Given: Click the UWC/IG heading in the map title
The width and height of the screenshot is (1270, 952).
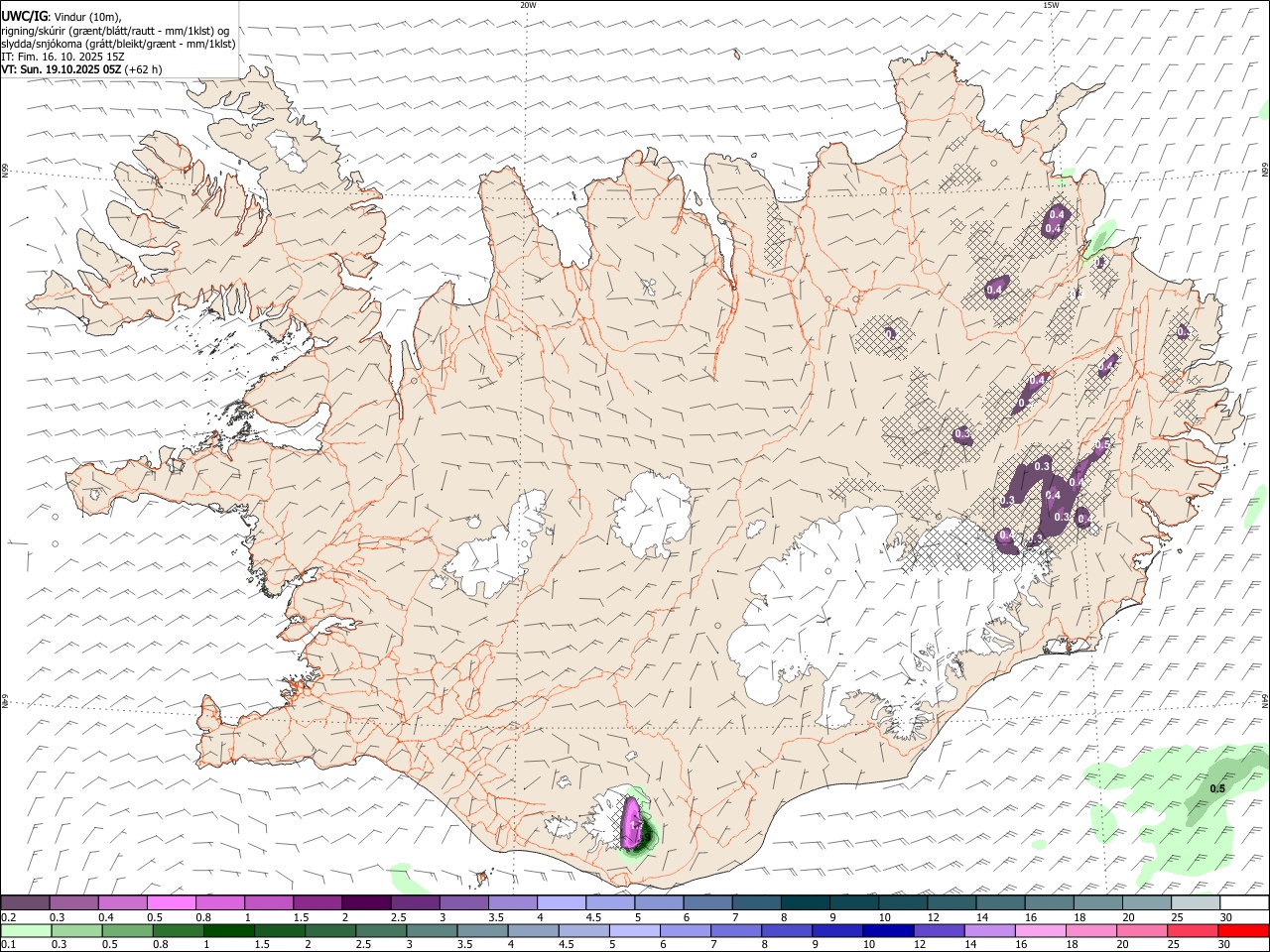Looking at the screenshot, I should point(24,16).
